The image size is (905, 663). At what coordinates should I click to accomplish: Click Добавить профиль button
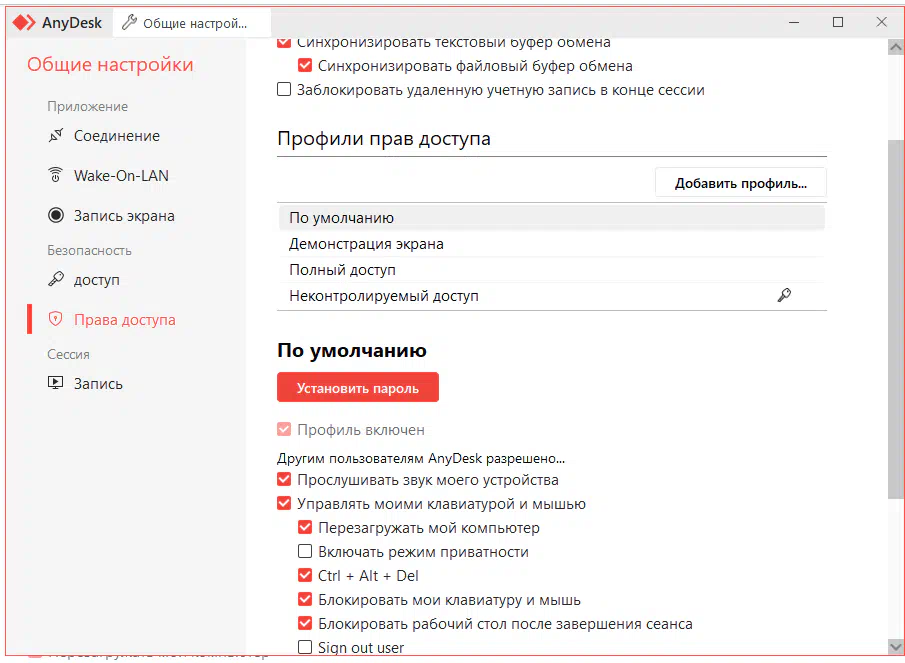click(741, 183)
